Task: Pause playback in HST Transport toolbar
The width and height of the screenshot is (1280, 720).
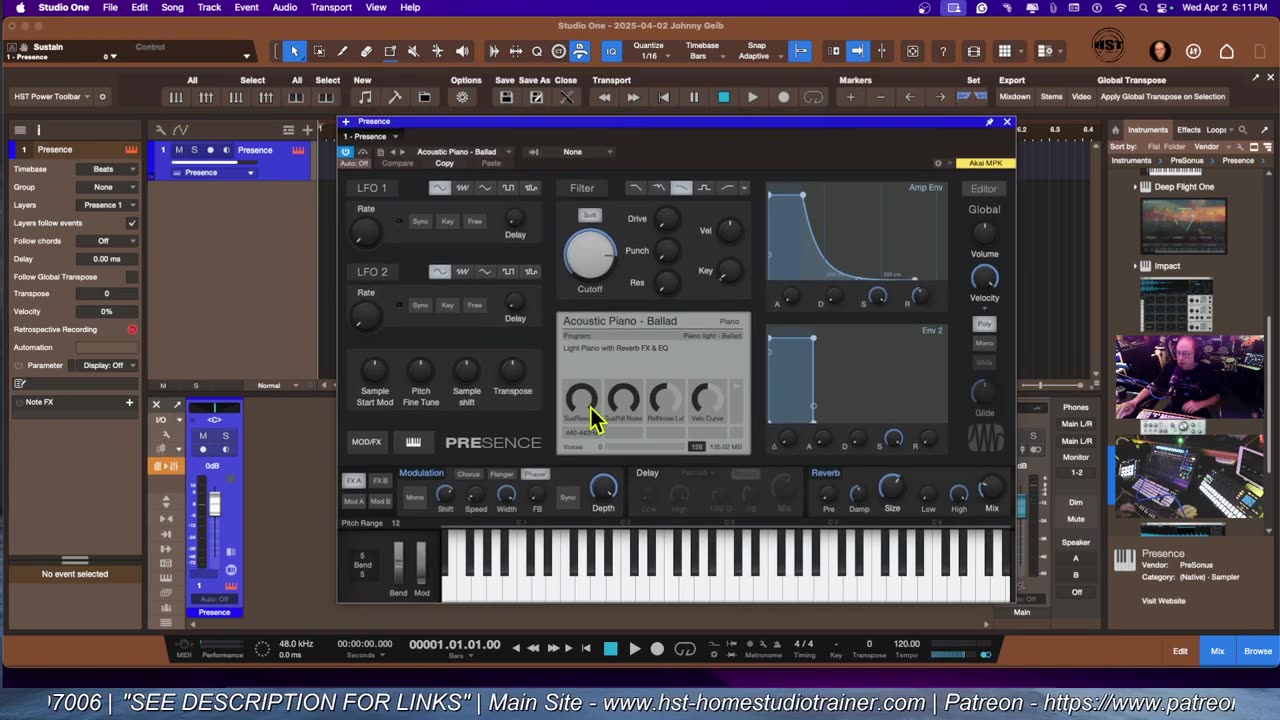Action: (693, 97)
